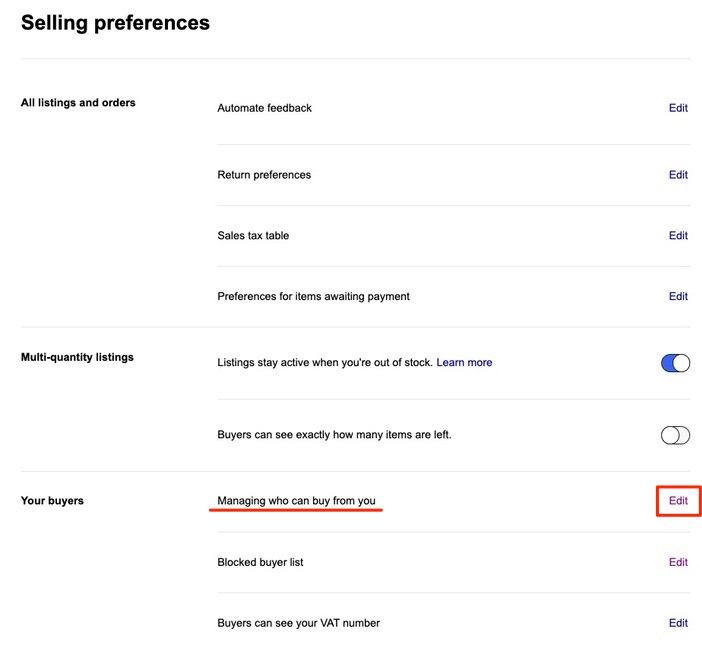This screenshot has height=651, width=702.
Task: Click the underlined Managing who can buy label
Action: click(x=296, y=501)
